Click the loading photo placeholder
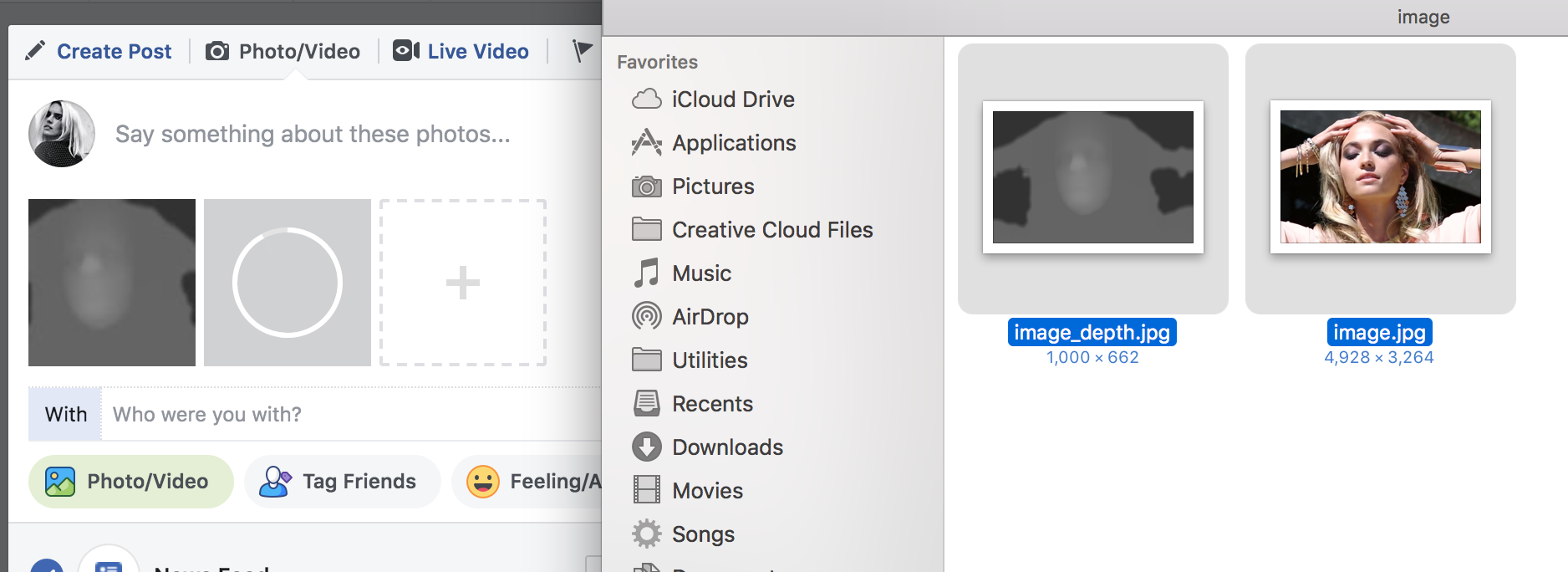1568x572 pixels. click(x=288, y=283)
